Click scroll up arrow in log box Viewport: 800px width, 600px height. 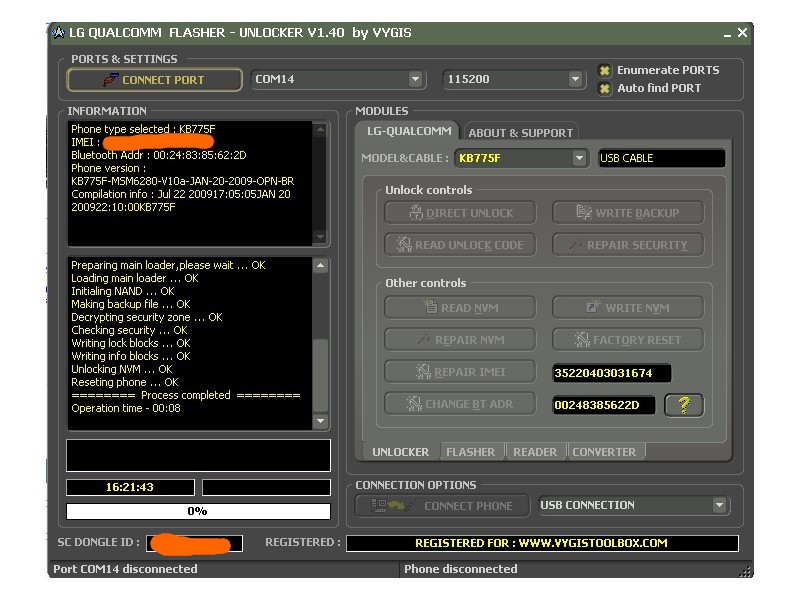[x=320, y=265]
